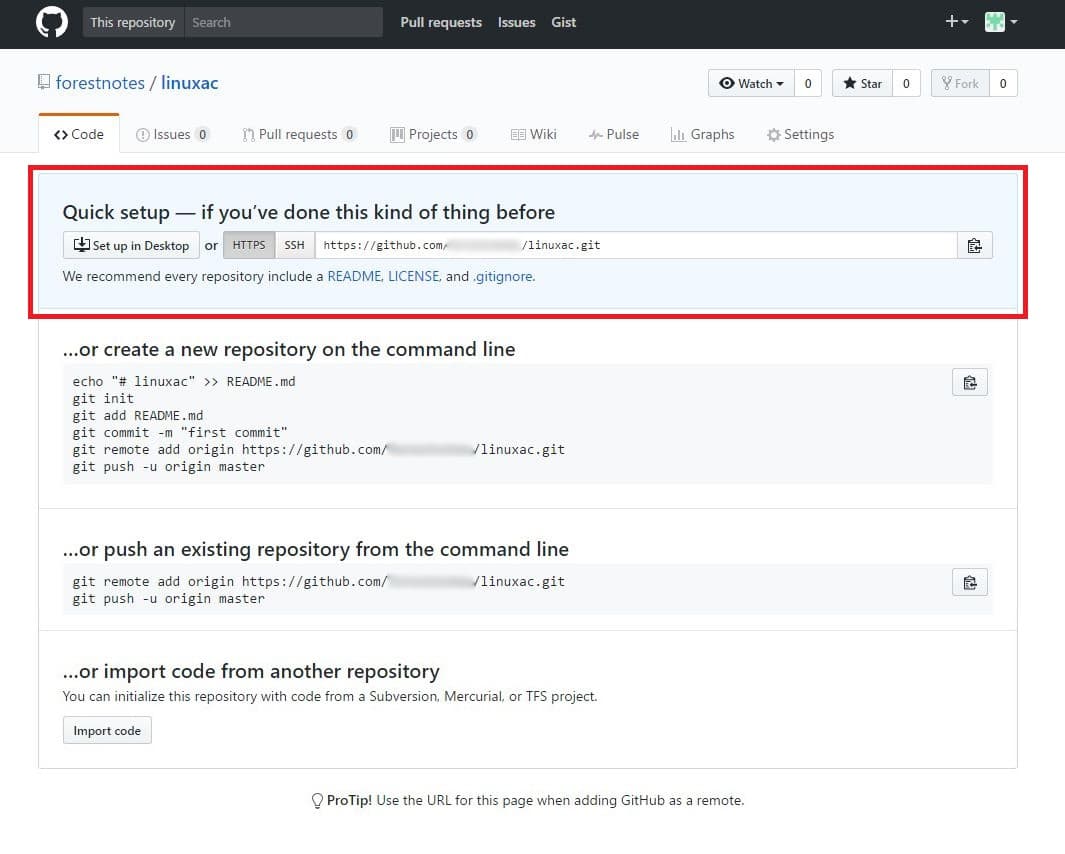Switch to the Issues tab
Screen dimensions: 1065x854
(172, 134)
